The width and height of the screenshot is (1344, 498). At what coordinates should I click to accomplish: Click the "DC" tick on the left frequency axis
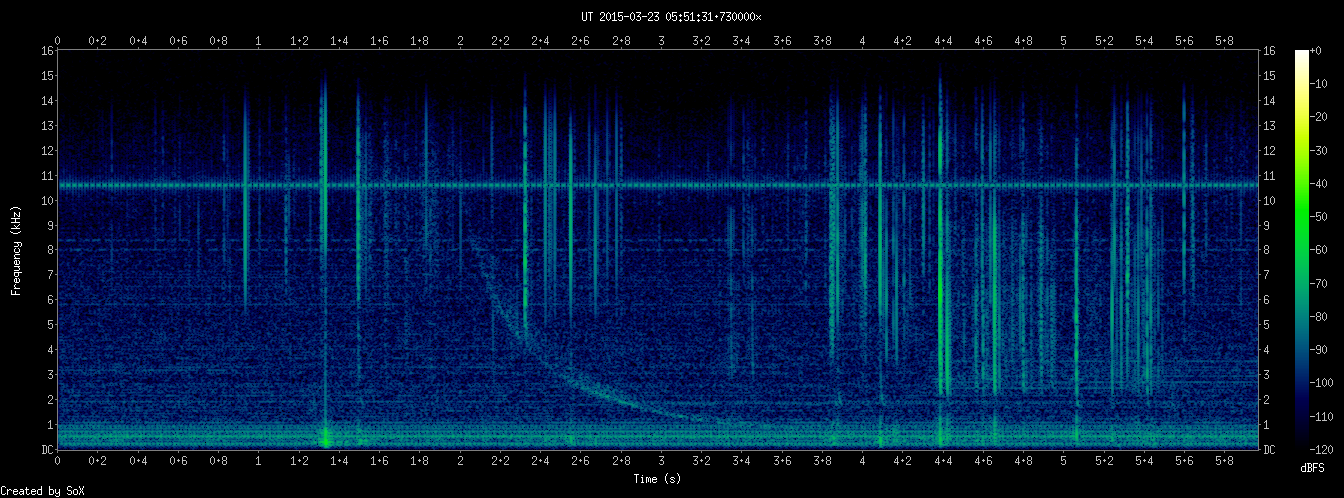point(47,450)
